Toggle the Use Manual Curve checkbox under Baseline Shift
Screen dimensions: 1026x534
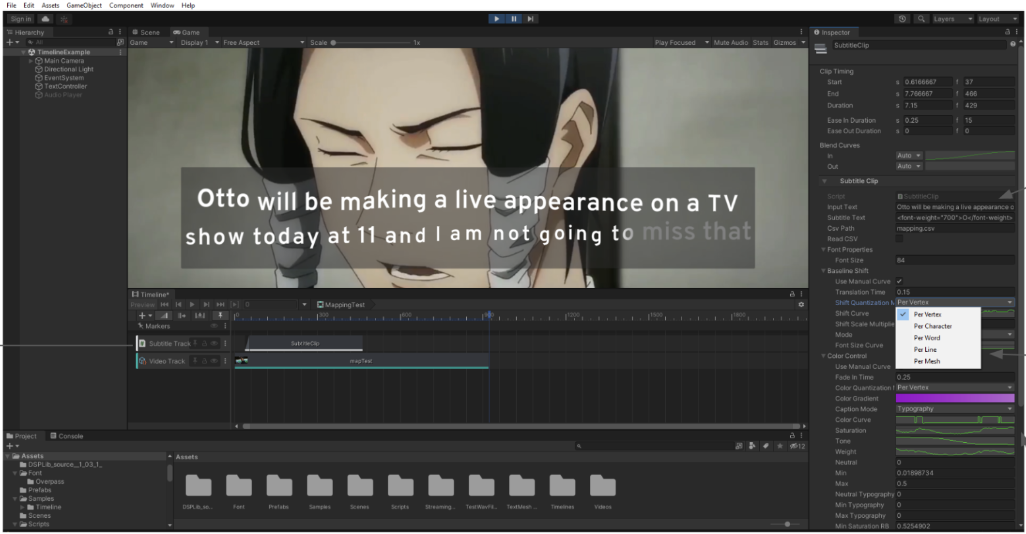[x=900, y=281]
